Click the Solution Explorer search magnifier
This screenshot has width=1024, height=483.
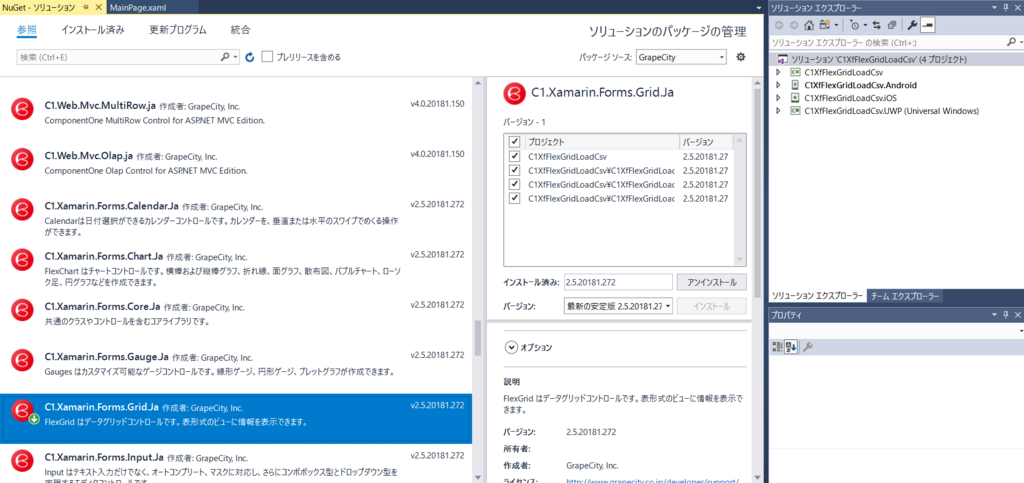[1010, 42]
